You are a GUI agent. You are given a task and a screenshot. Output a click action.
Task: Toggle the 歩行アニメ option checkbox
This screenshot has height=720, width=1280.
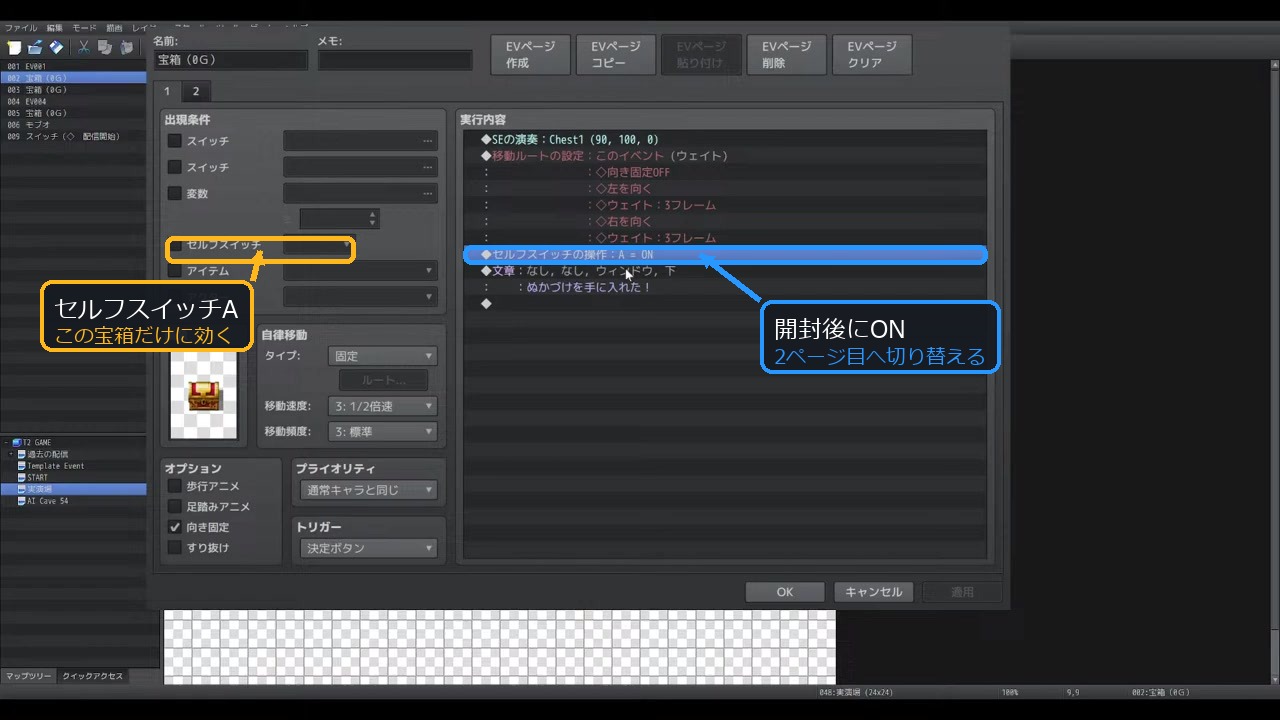(x=175, y=486)
